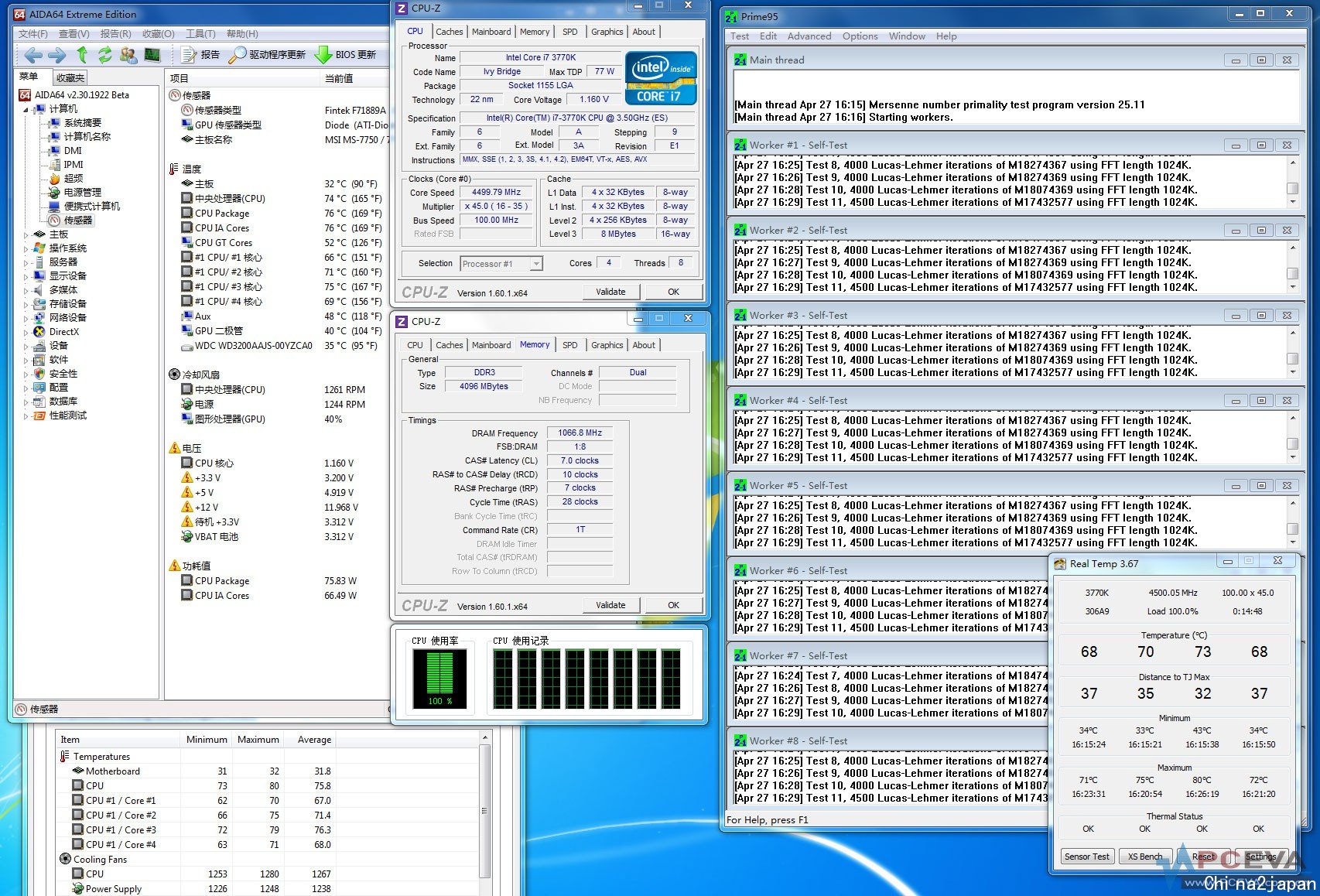Open the SPD tab in lower CPU-Z window
Image resolution: width=1320 pixels, height=896 pixels.
570,345
